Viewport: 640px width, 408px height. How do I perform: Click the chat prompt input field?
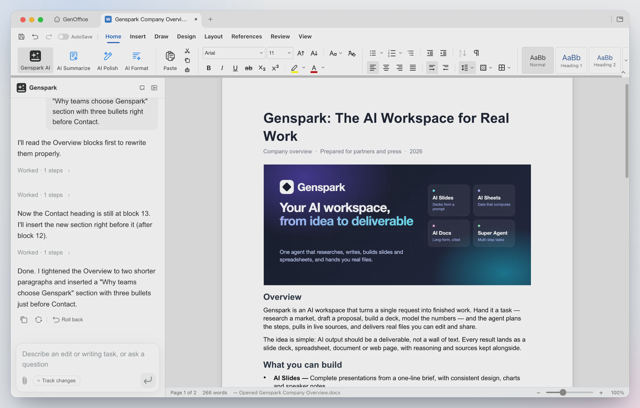[x=87, y=359]
